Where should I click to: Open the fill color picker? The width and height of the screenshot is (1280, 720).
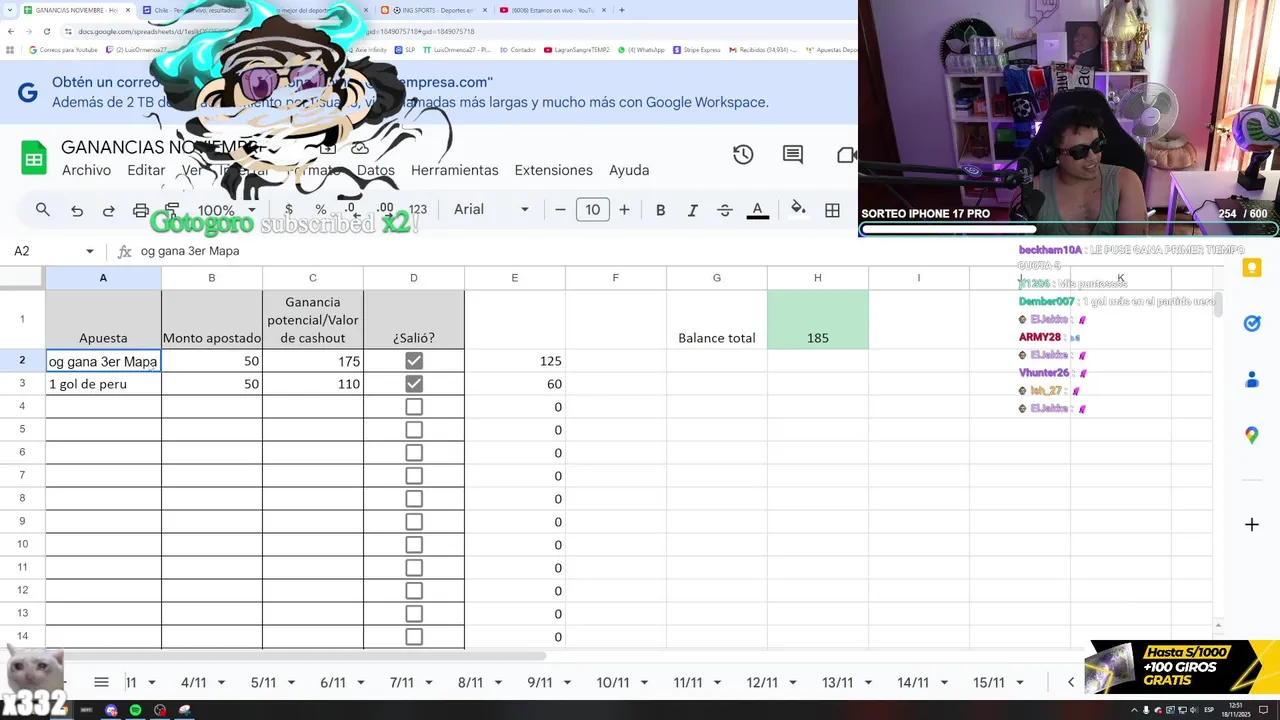798,209
